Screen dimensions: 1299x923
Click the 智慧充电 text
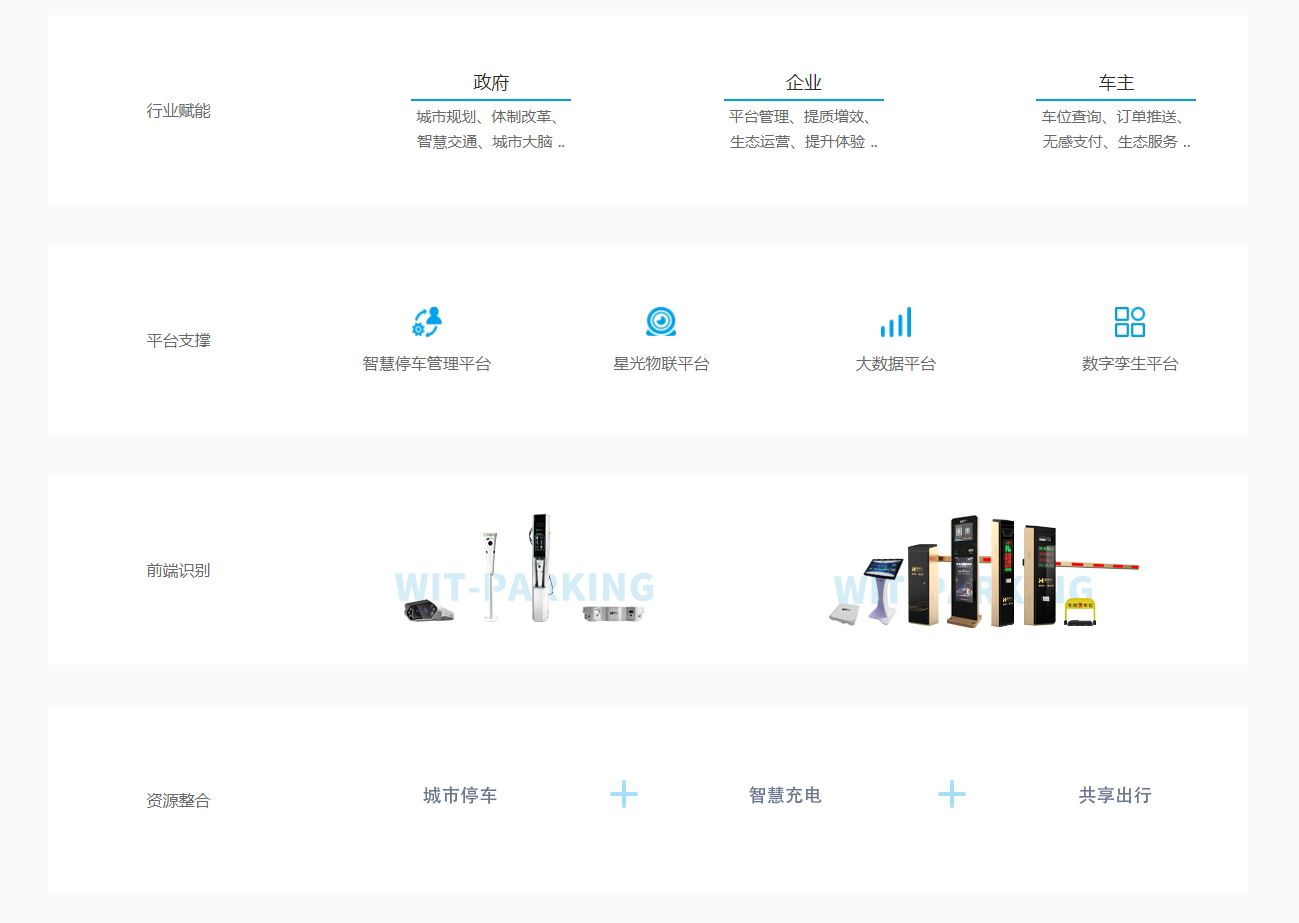[785, 795]
